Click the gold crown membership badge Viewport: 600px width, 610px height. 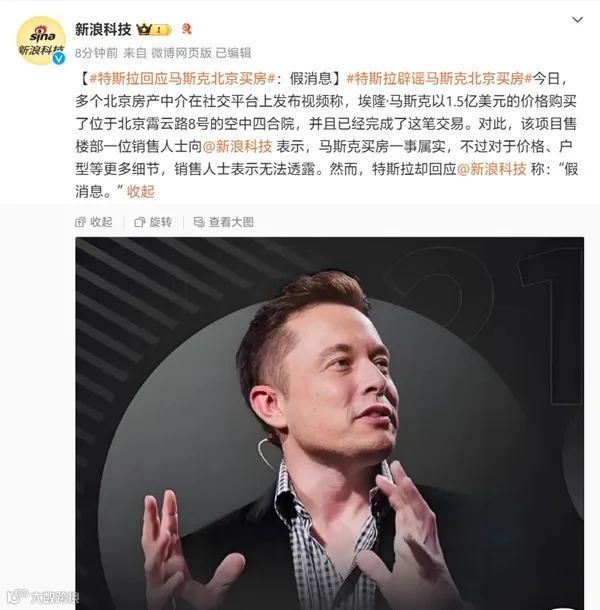(x=154, y=30)
